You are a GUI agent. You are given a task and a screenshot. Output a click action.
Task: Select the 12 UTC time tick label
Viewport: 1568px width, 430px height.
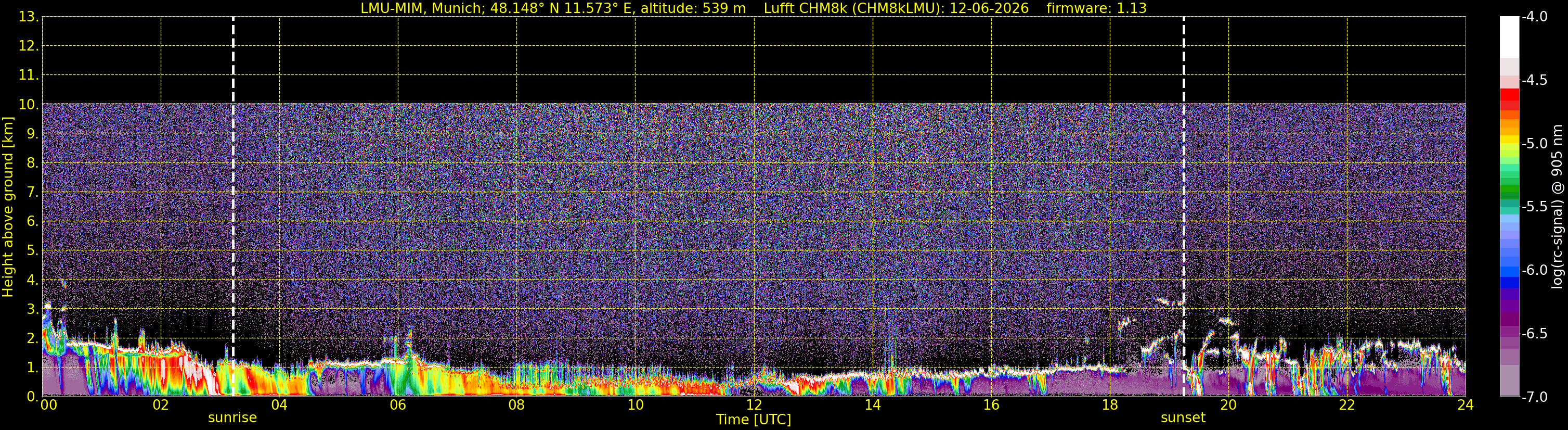[x=754, y=405]
